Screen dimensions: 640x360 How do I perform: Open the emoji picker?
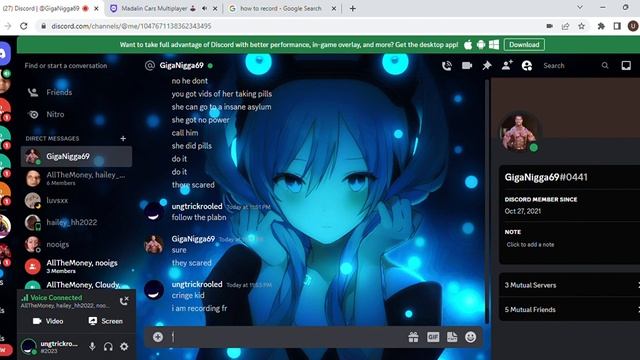471,337
